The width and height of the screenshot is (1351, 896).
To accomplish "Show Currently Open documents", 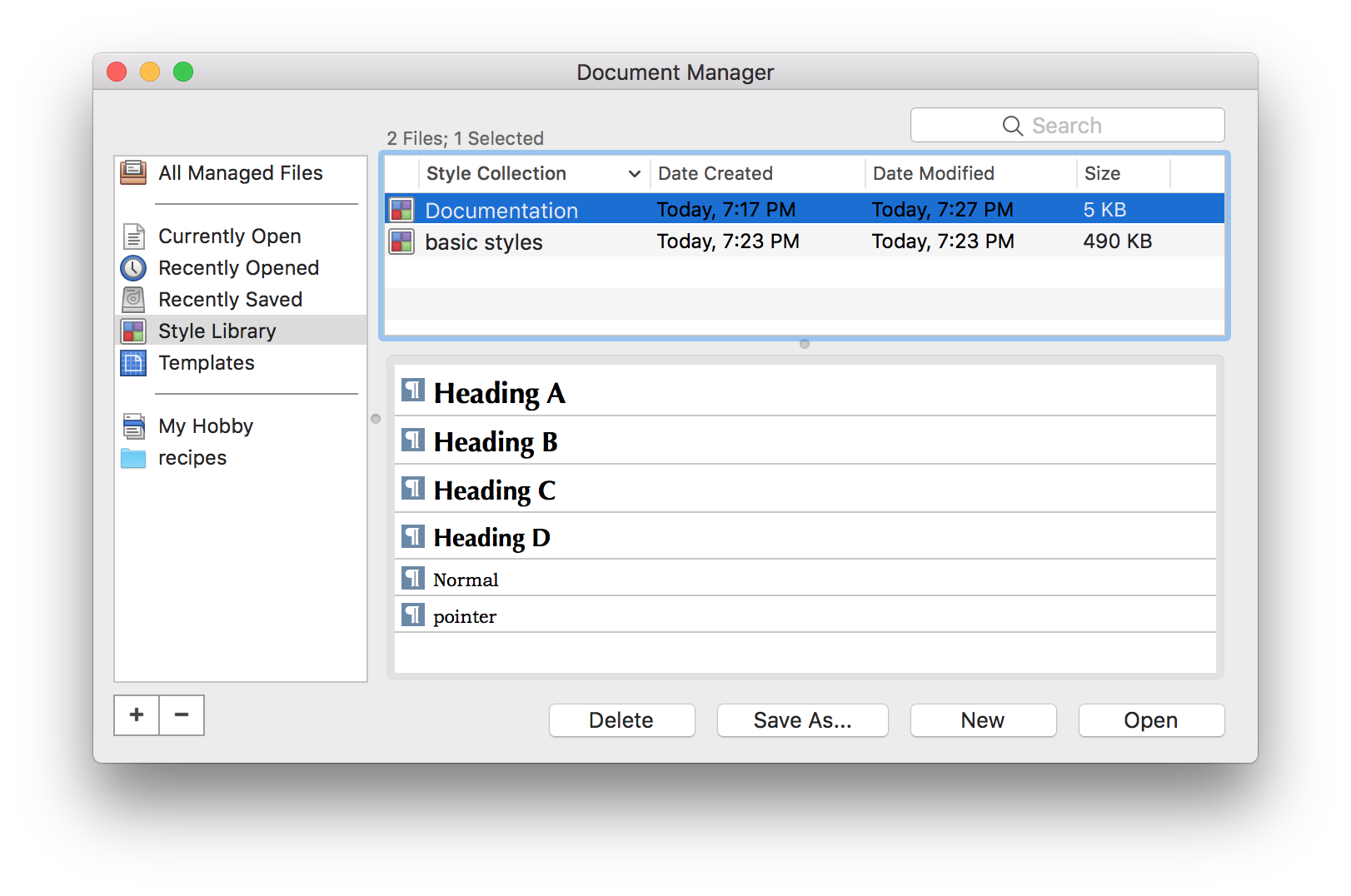I will point(241,236).
